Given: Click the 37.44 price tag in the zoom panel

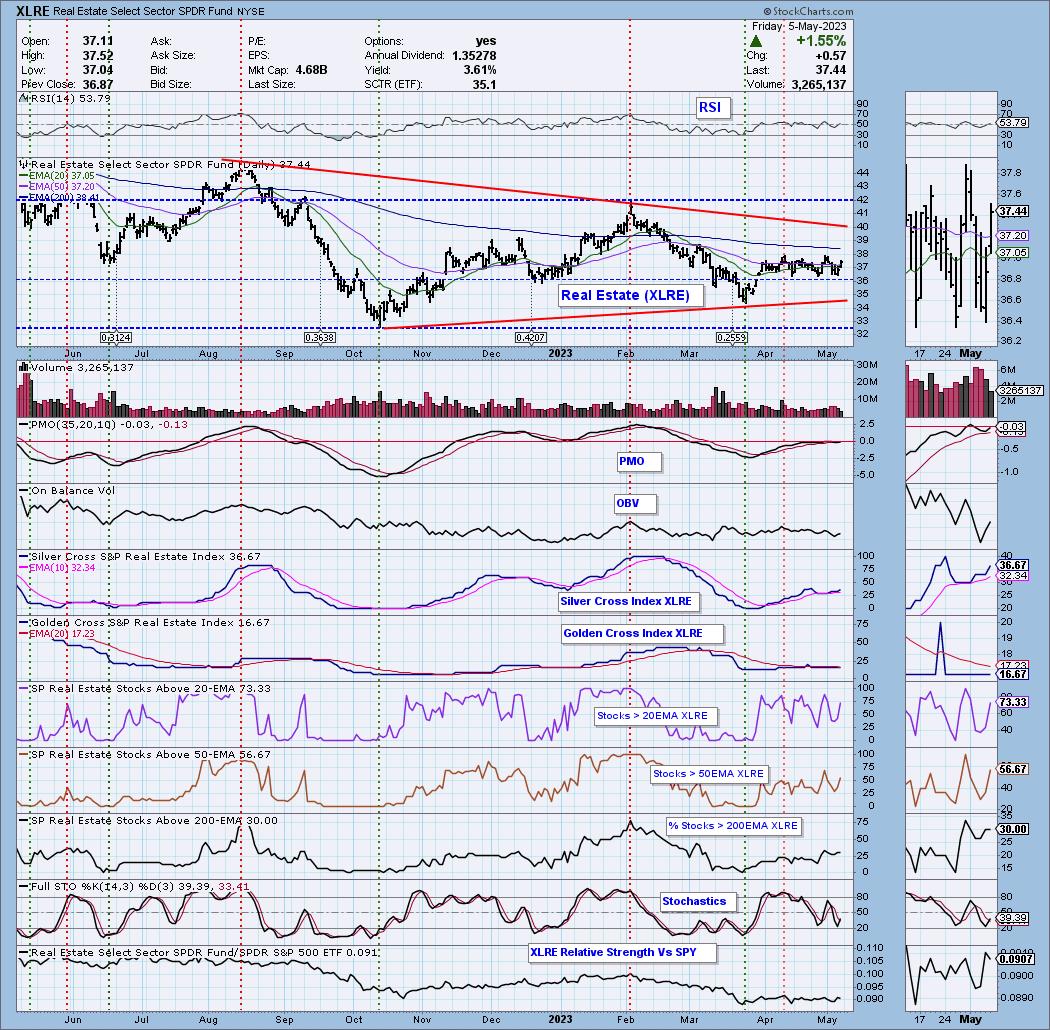Looking at the screenshot, I should point(1012,211).
